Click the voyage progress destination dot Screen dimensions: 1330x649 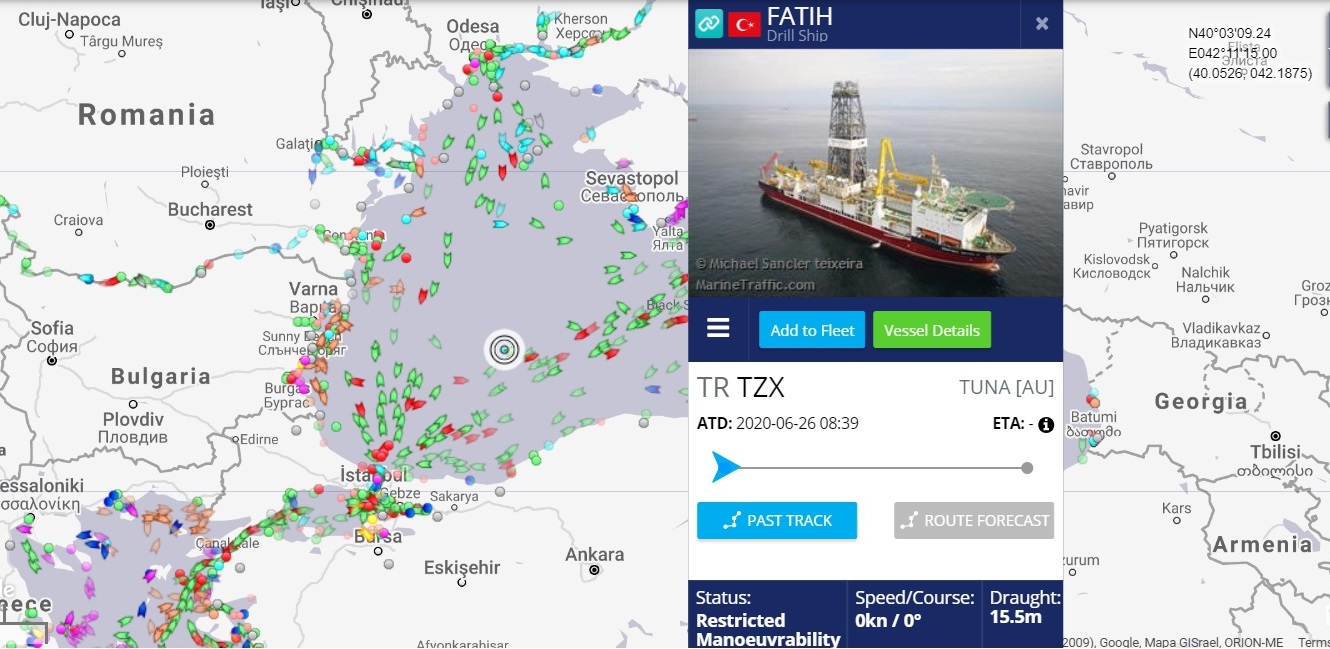coord(1027,467)
